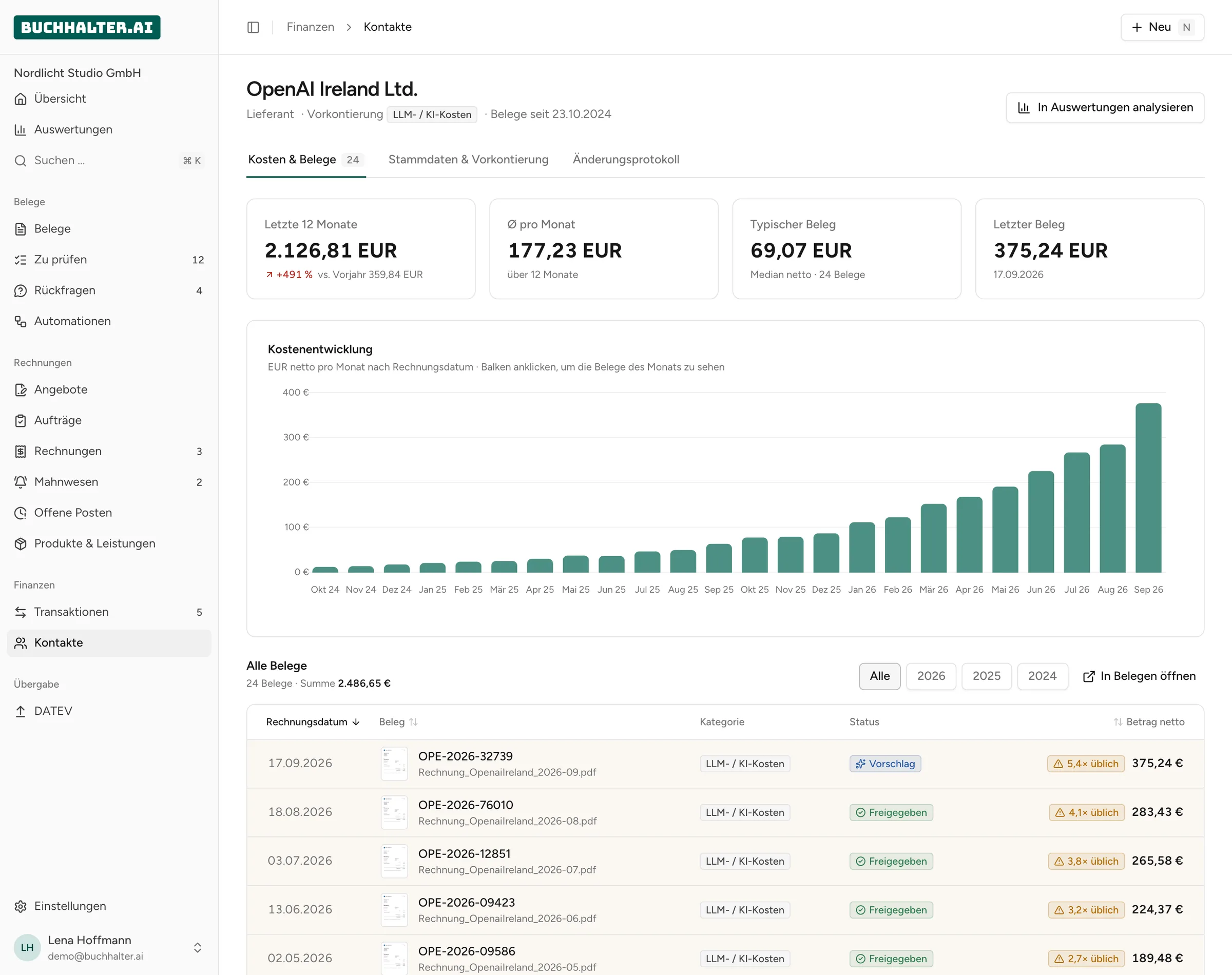Image resolution: width=1232 pixels, height=975 pixels.
Task: Open Transaktionen in the sidebar
Action: point(108,612)
